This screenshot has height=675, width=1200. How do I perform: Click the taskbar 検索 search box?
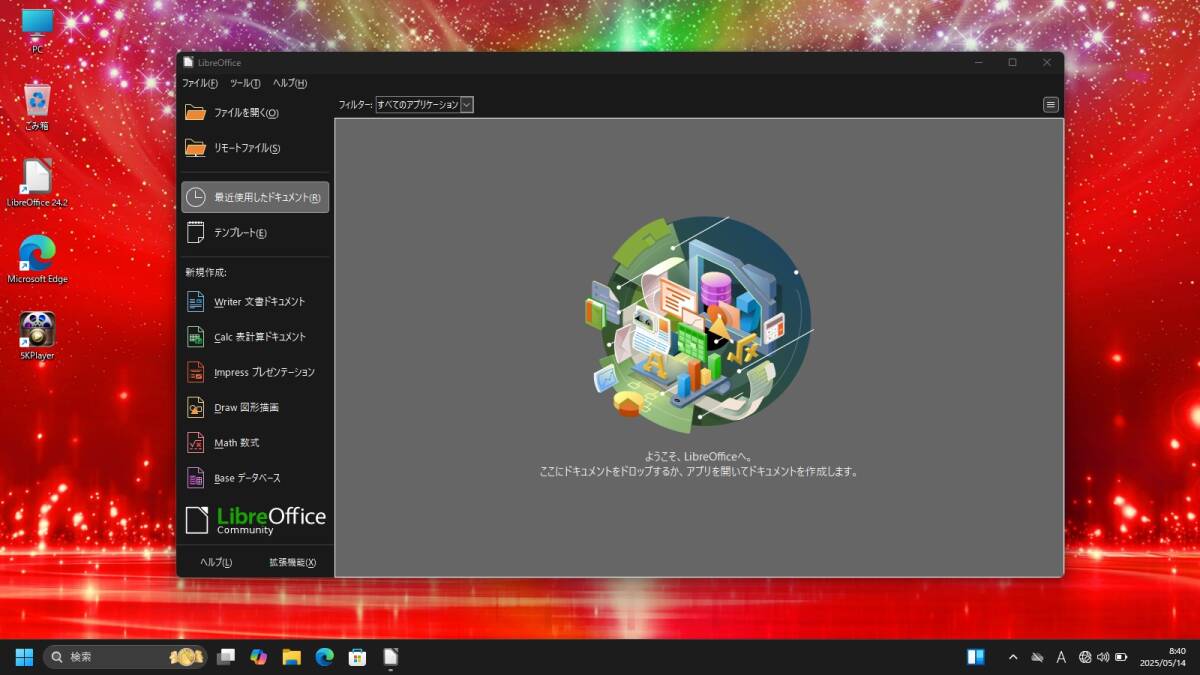(x=125, y=657)
